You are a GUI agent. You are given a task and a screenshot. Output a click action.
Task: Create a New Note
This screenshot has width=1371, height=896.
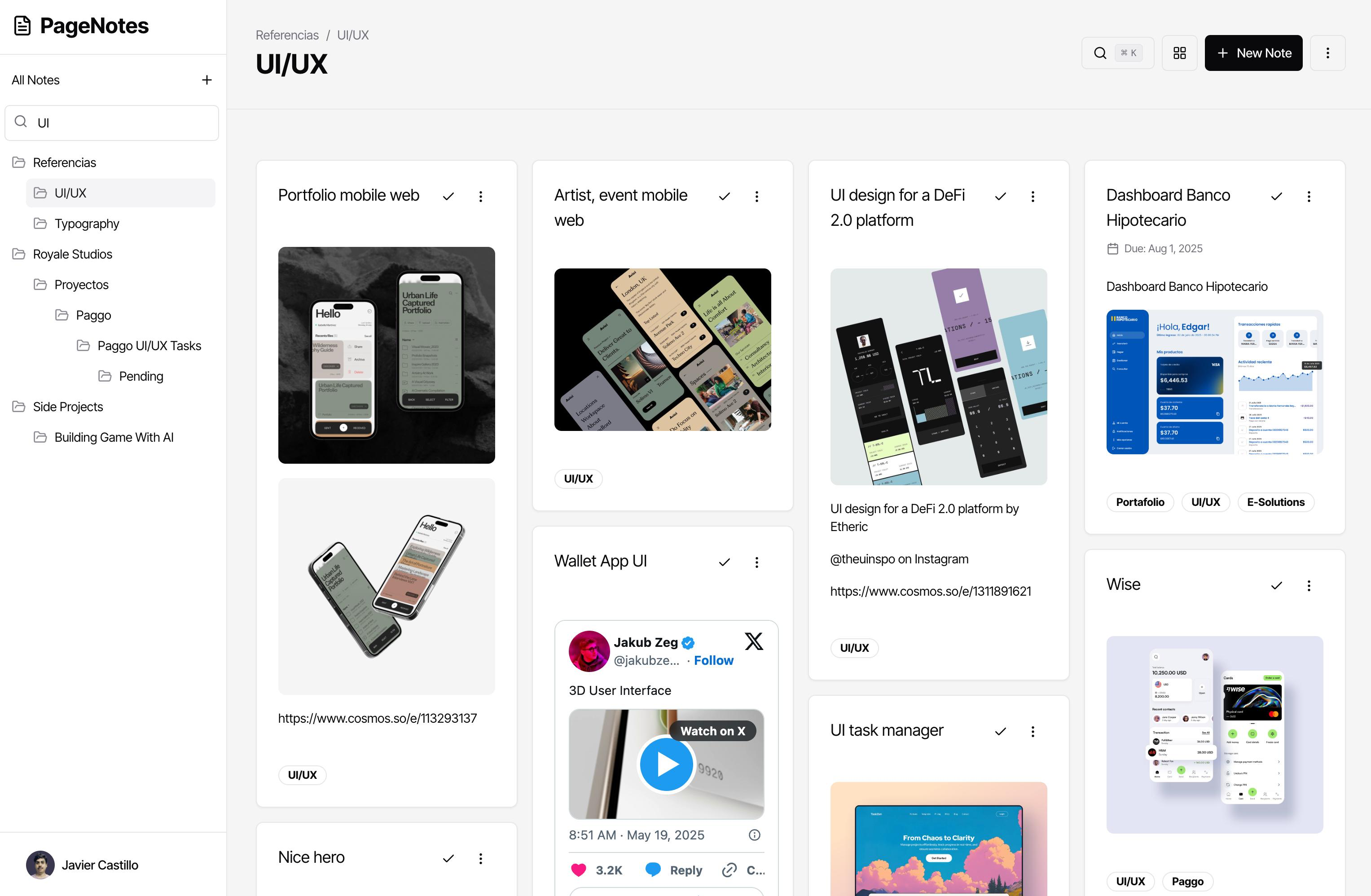(x=1253, y=53)
